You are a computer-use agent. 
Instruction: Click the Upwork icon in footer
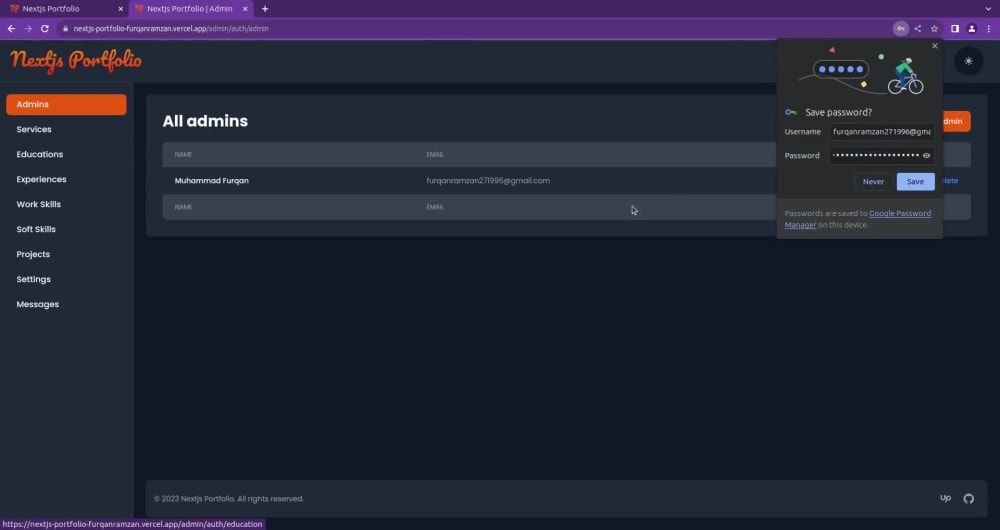point(945,499)
